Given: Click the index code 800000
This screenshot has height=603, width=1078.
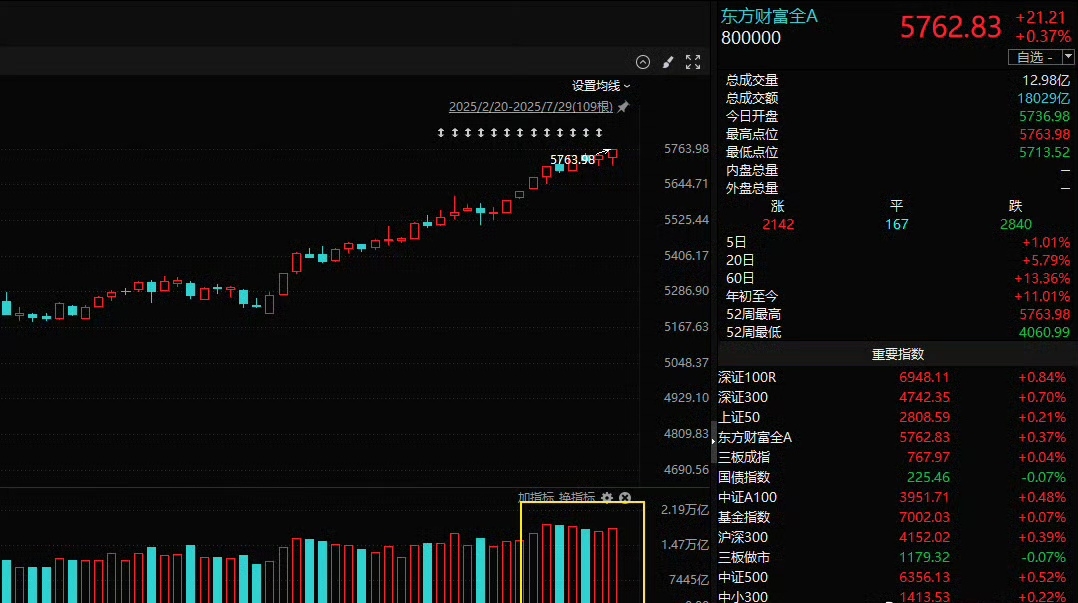Looking at the screenshot, I should tap(751, 38).
